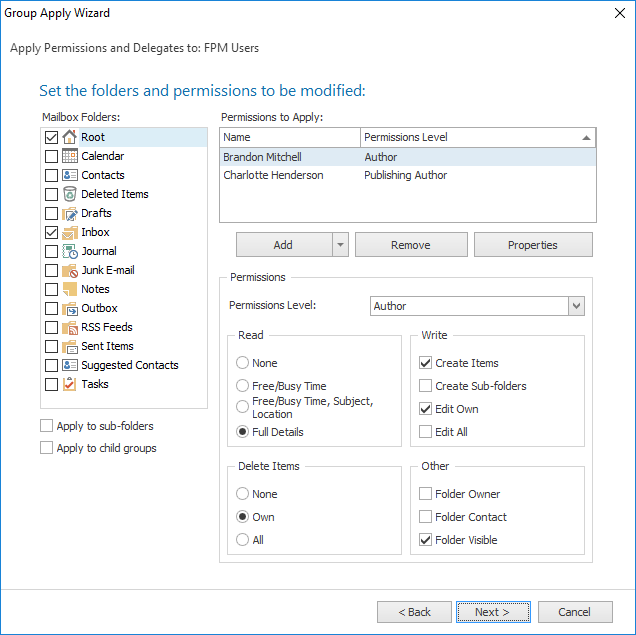Viewport: 636px width, 635px height.
Task: Check the Deleted Items checkbox
Action: [x=52, y=195]
